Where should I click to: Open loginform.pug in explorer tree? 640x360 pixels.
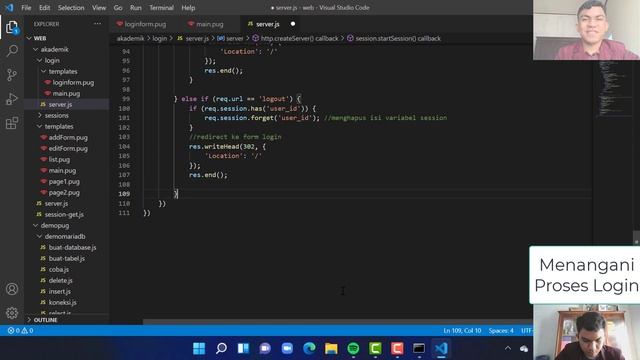(73, 82)
